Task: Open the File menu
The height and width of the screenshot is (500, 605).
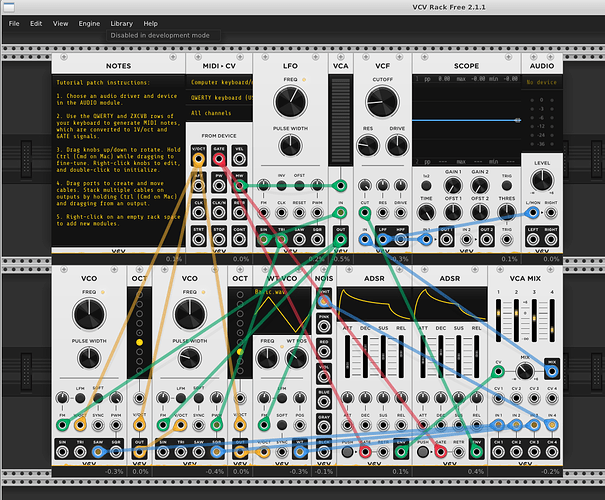Action: coord(14,24)
